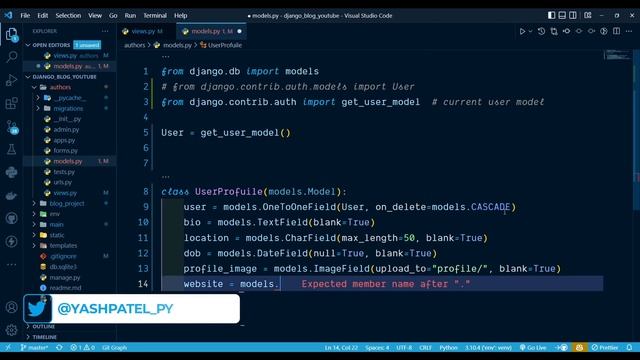The width and height of the screenshot is (640, 360).
Task: Open the Terminal menu
Action: click(155, 16)
